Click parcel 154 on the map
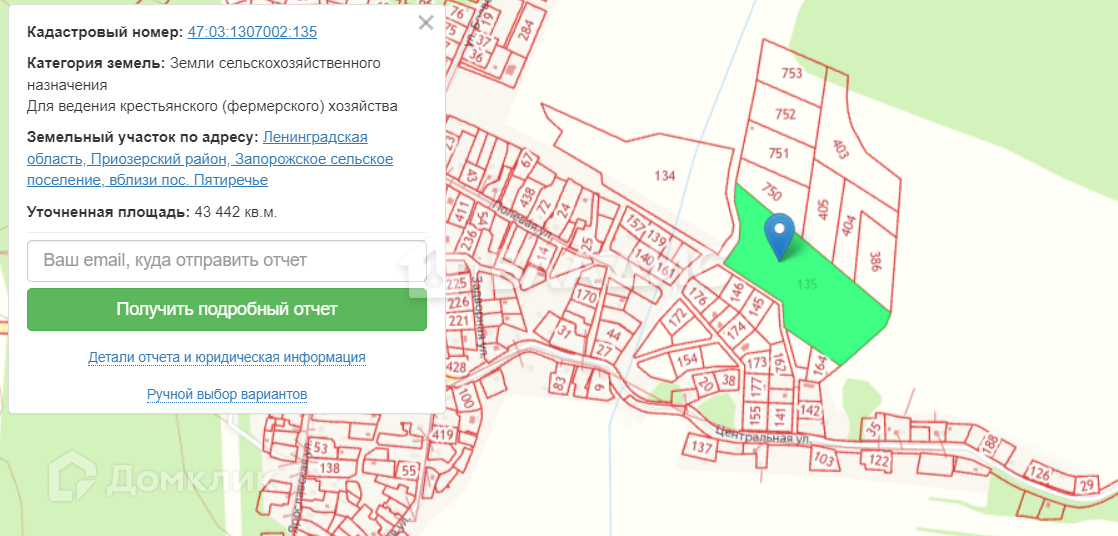The image size is (1118, 536). (x=687, y=359)
